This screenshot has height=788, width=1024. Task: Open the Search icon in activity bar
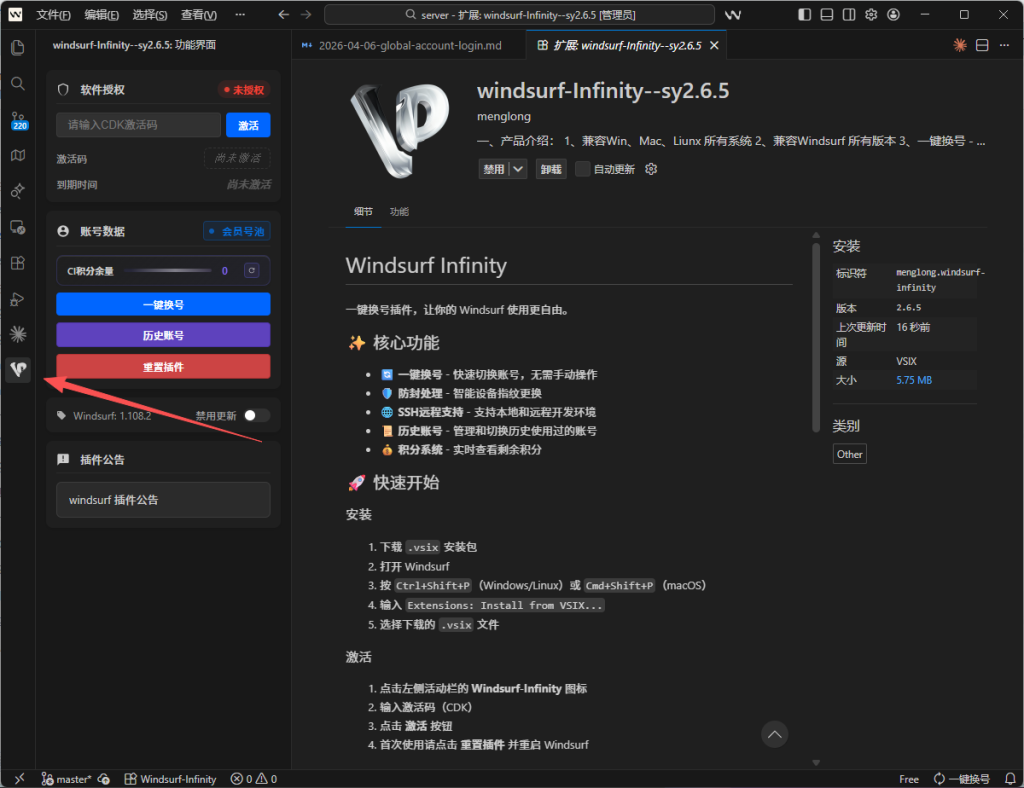[x=18, y=84]
